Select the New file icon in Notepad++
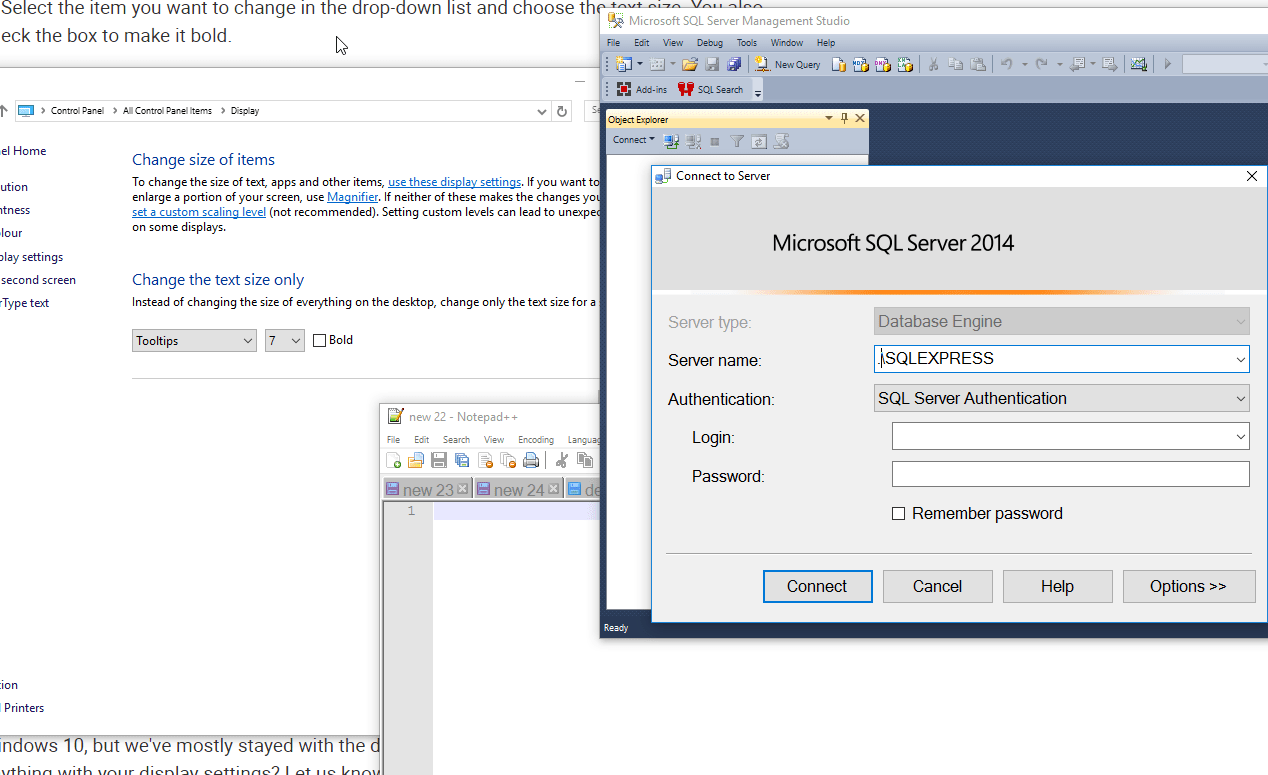Viewport: 1268px width, 775px height. (x=393, y=461)
